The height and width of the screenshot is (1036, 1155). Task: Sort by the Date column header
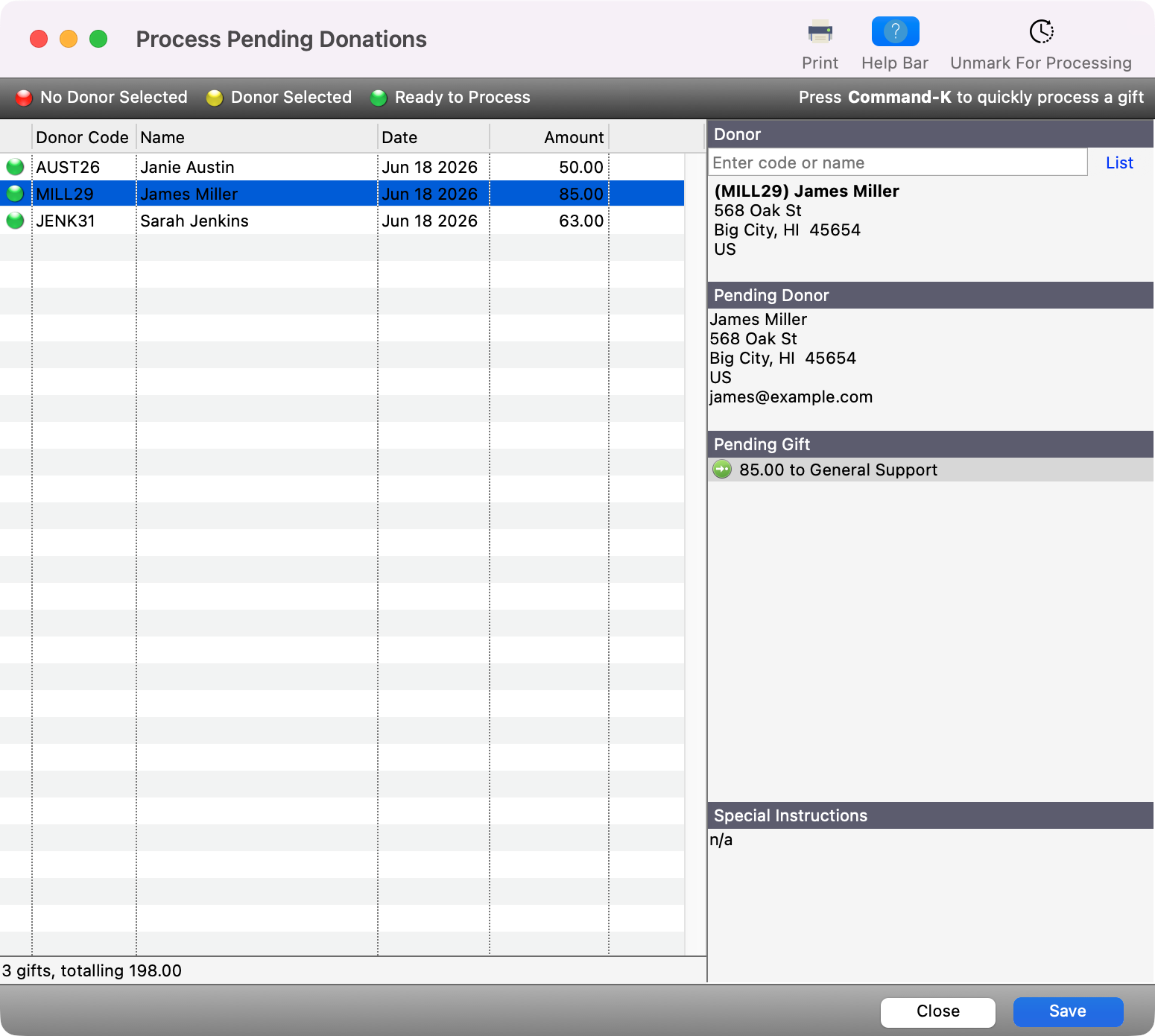[434, 137]
